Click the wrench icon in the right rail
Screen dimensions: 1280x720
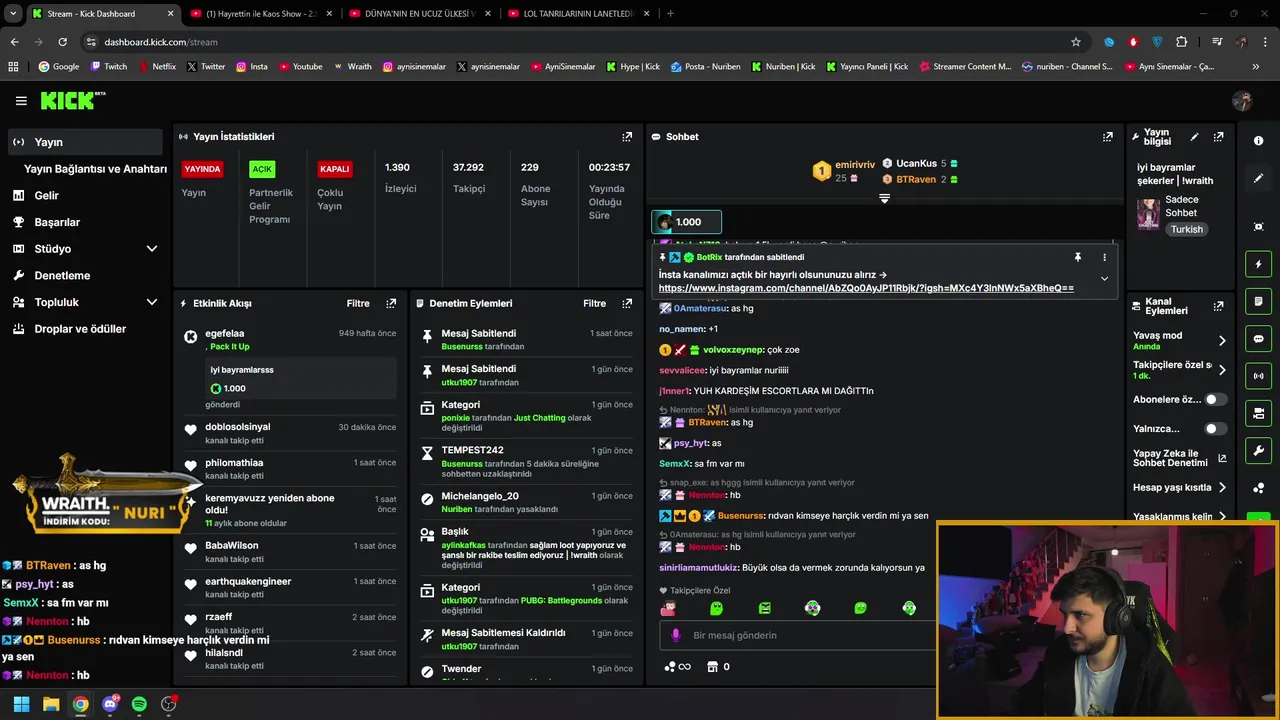(1259, 450)
